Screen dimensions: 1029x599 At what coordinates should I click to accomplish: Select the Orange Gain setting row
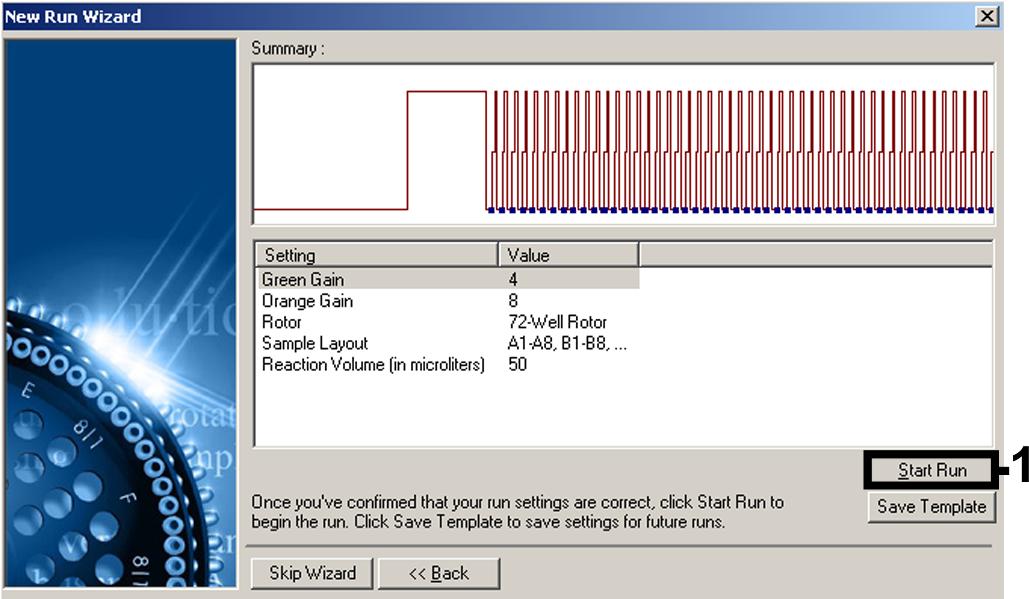pos(448,300)
